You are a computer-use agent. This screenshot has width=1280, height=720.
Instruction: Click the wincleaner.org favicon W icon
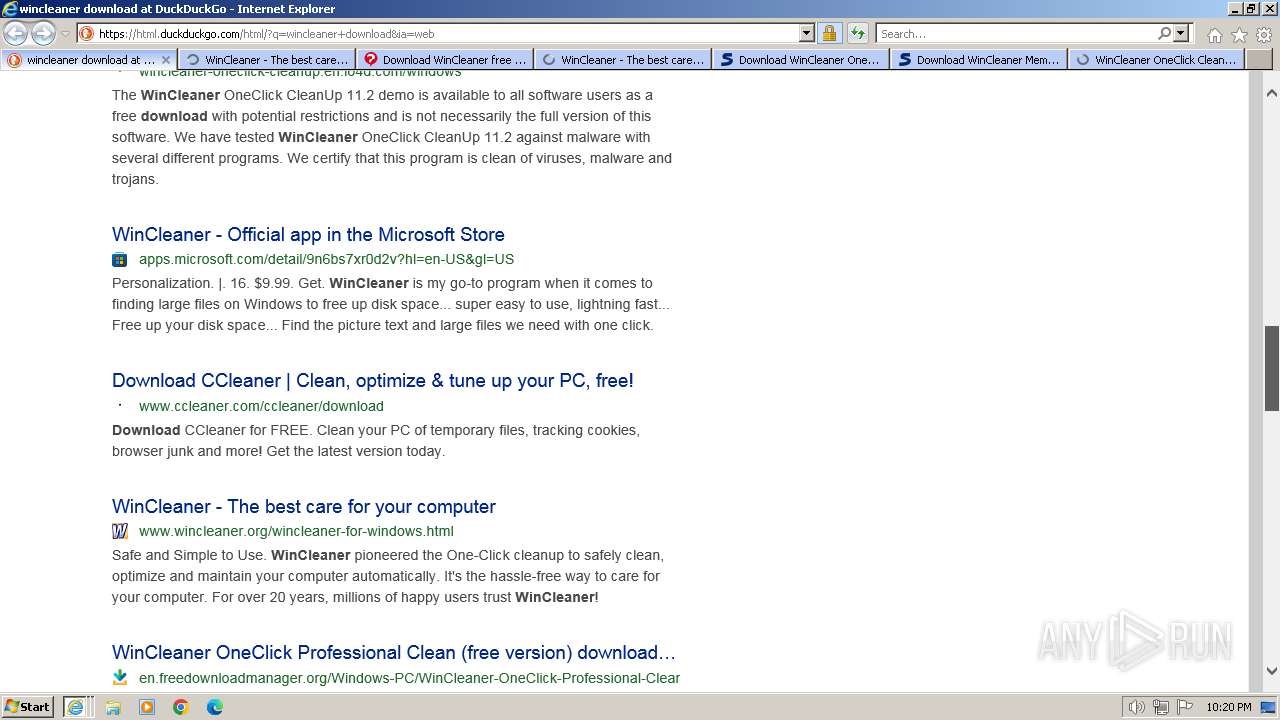coord(120,531)
